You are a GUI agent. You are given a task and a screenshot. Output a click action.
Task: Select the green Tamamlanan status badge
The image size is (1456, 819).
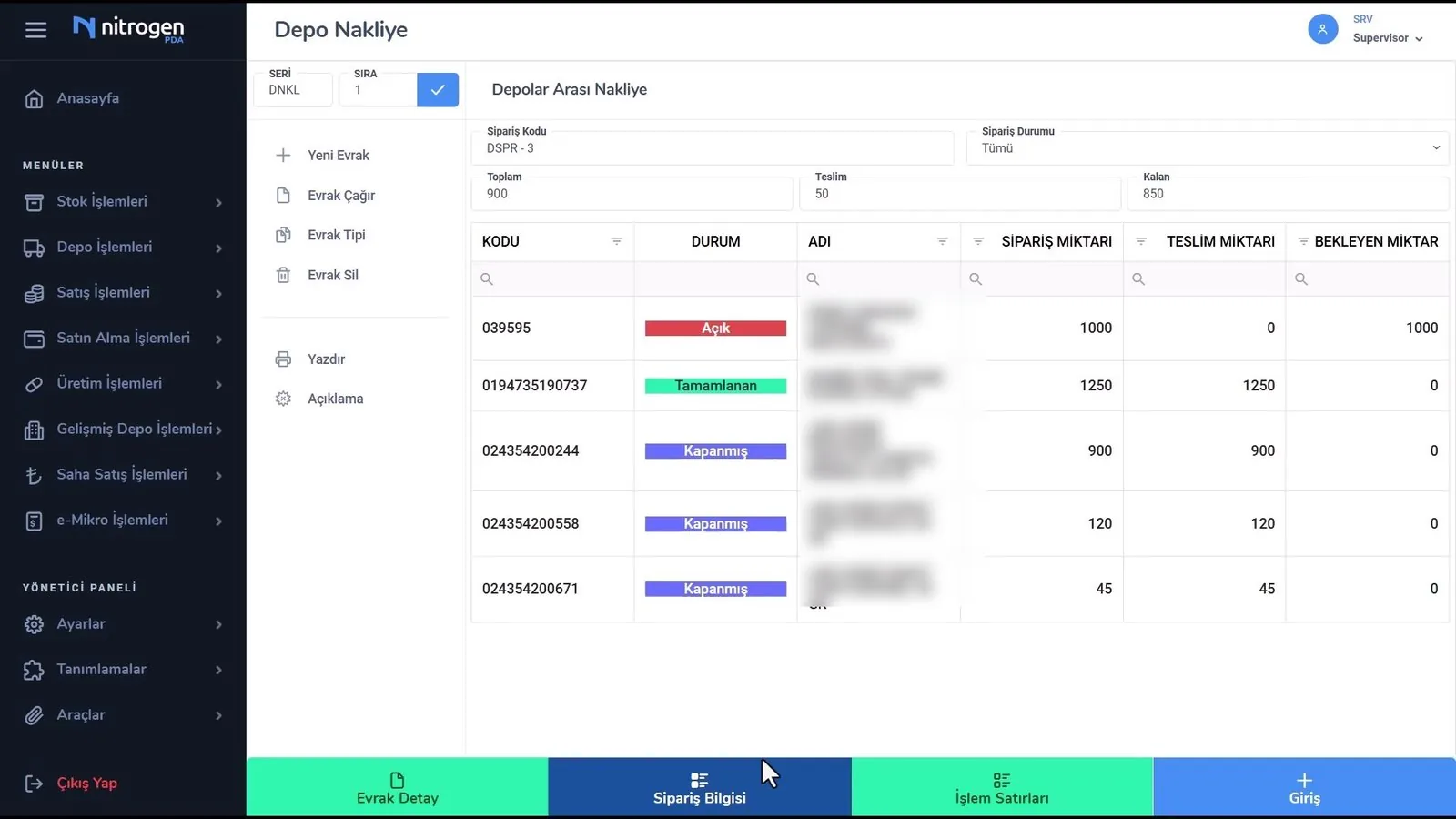(x=715, y=386)
